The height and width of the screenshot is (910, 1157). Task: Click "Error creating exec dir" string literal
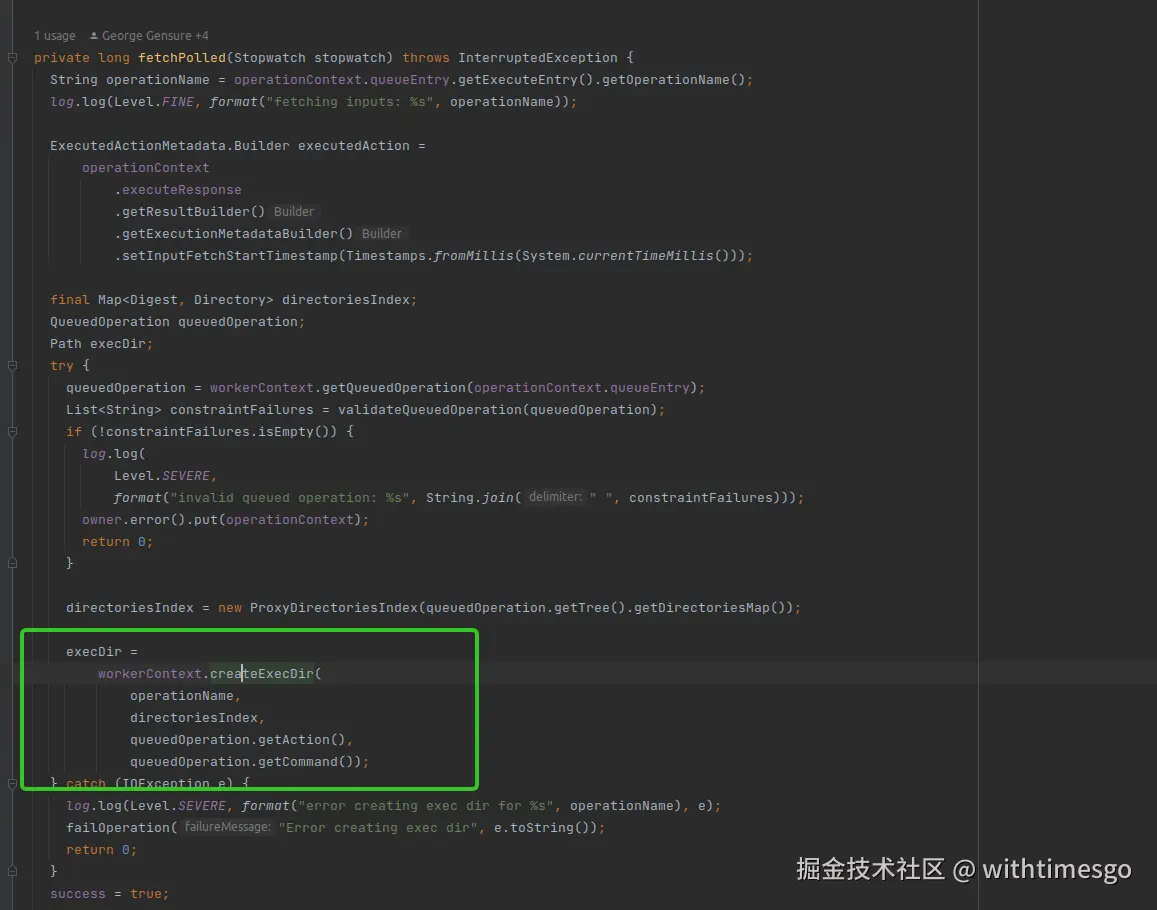[x=378, y=828]
